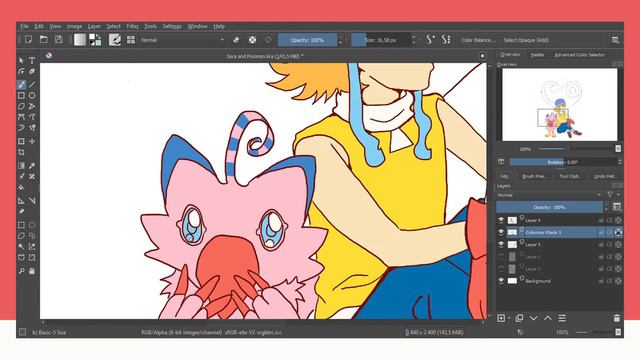Hide the Background layer's eye icon
This screenshot has height=360, width=640.
click(x=501, y=280)
